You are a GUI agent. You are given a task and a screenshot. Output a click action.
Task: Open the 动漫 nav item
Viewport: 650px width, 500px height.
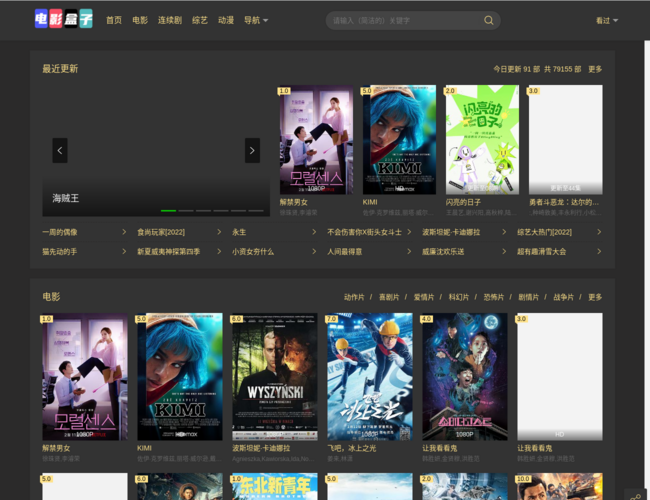226,20
